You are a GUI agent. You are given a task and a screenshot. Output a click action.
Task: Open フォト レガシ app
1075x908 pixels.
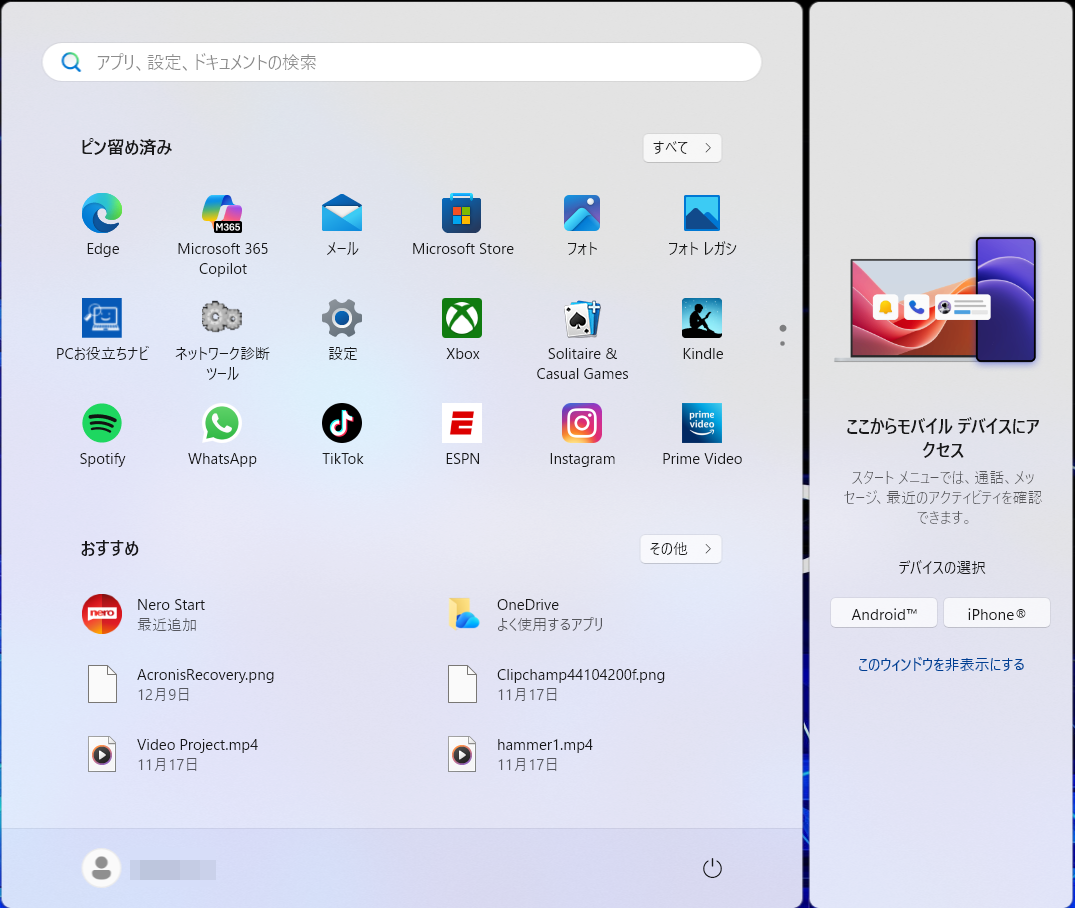702,225
